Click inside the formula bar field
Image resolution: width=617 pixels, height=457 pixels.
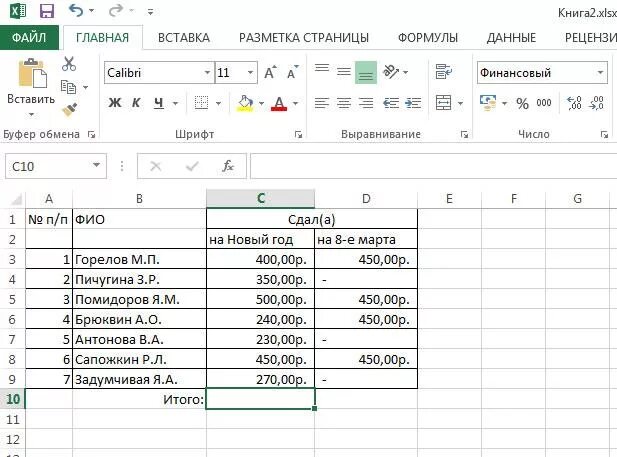(433, 166)
